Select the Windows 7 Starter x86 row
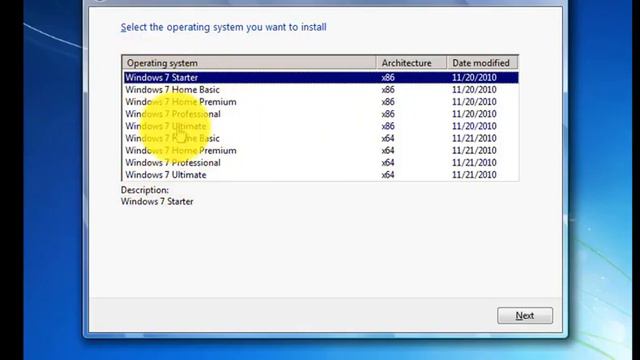This screenshot has width=640, height=360. click(x=321, y=78)
